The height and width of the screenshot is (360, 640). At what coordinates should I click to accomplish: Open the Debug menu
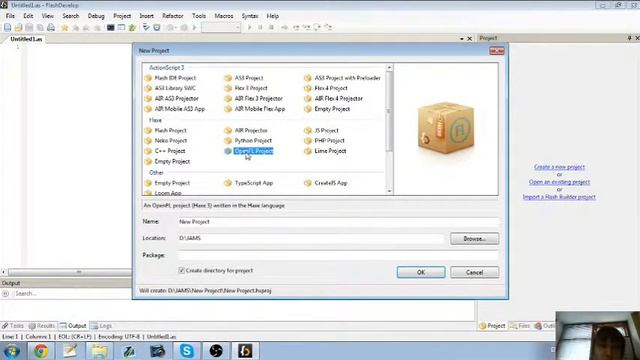(96, 16)
